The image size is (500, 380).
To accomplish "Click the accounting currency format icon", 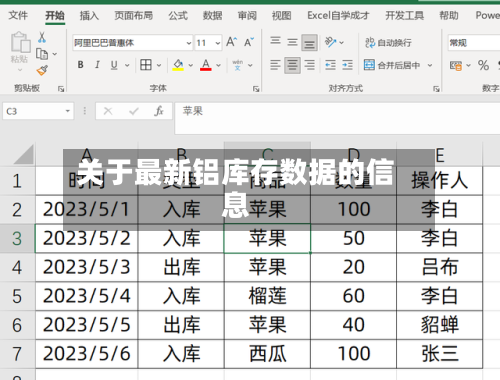I will (x=456, y=65).
